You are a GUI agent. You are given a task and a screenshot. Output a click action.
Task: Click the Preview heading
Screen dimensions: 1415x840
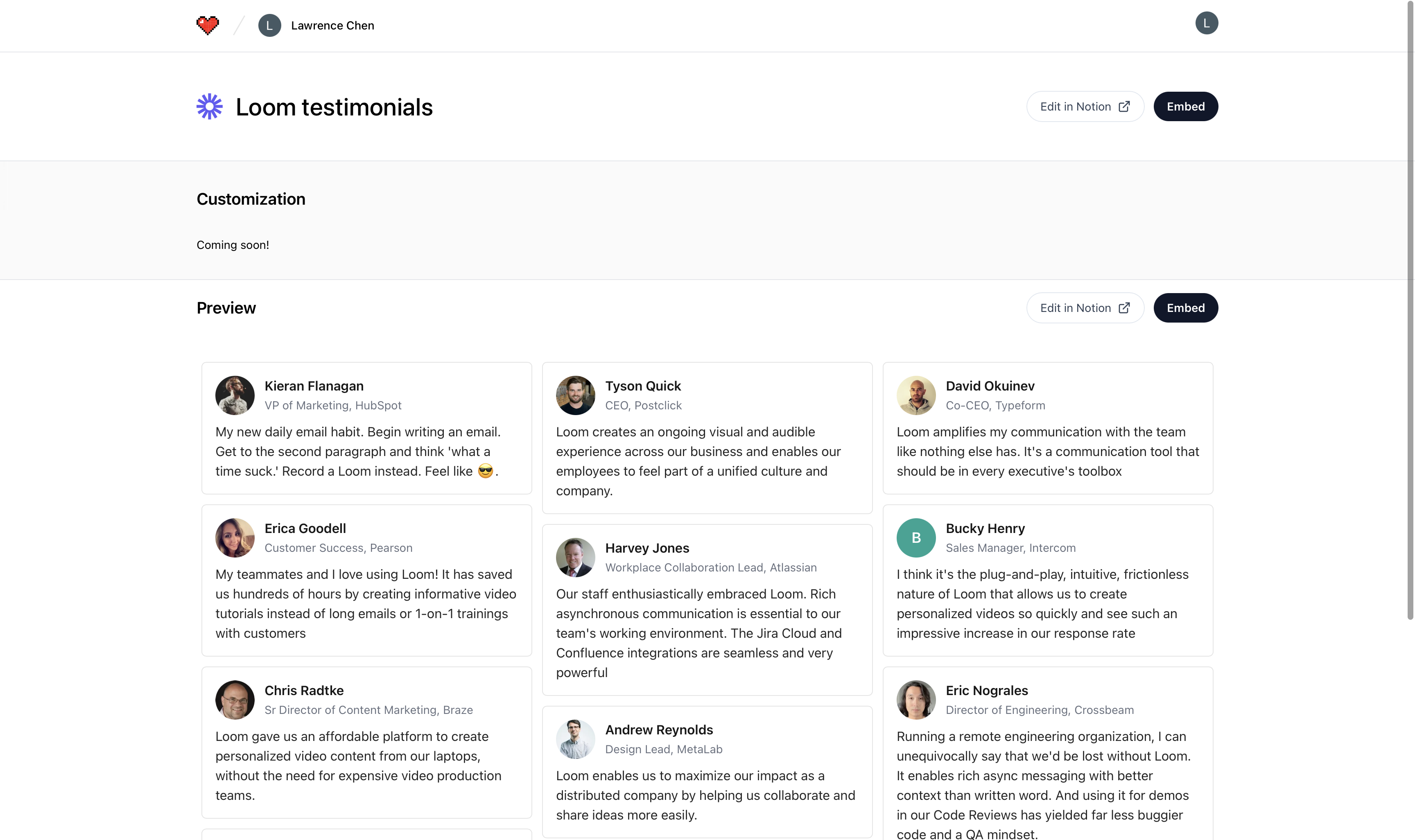tap(226, 308)
